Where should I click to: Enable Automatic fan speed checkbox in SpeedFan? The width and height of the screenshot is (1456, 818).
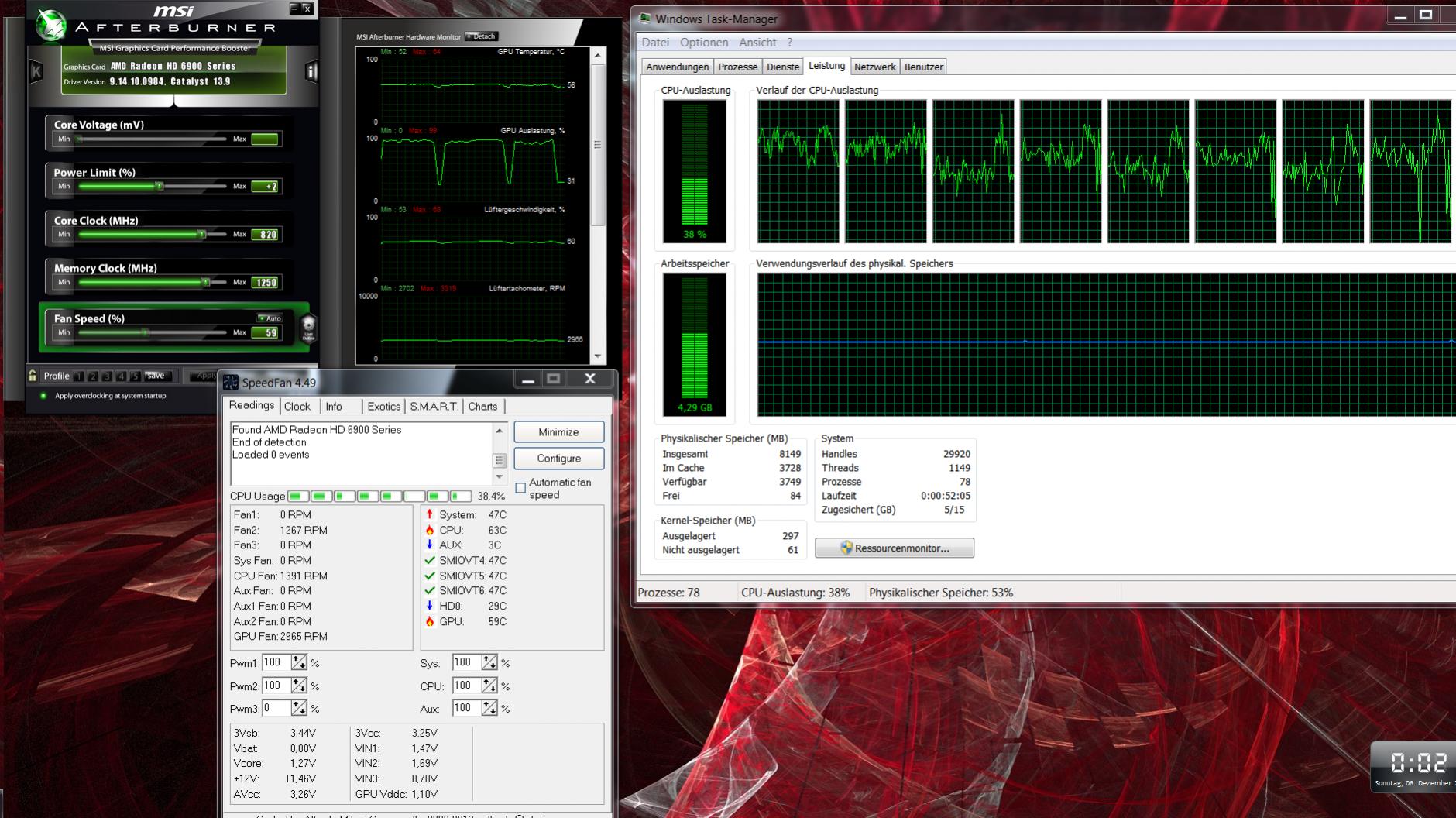pyautogui.click(x=520, y=488)
